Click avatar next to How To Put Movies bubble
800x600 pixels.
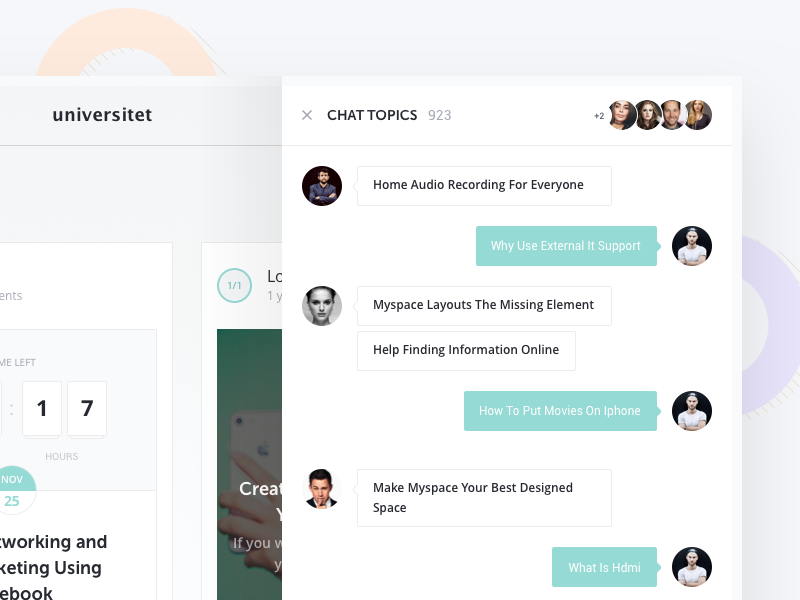tap(691, 410)
